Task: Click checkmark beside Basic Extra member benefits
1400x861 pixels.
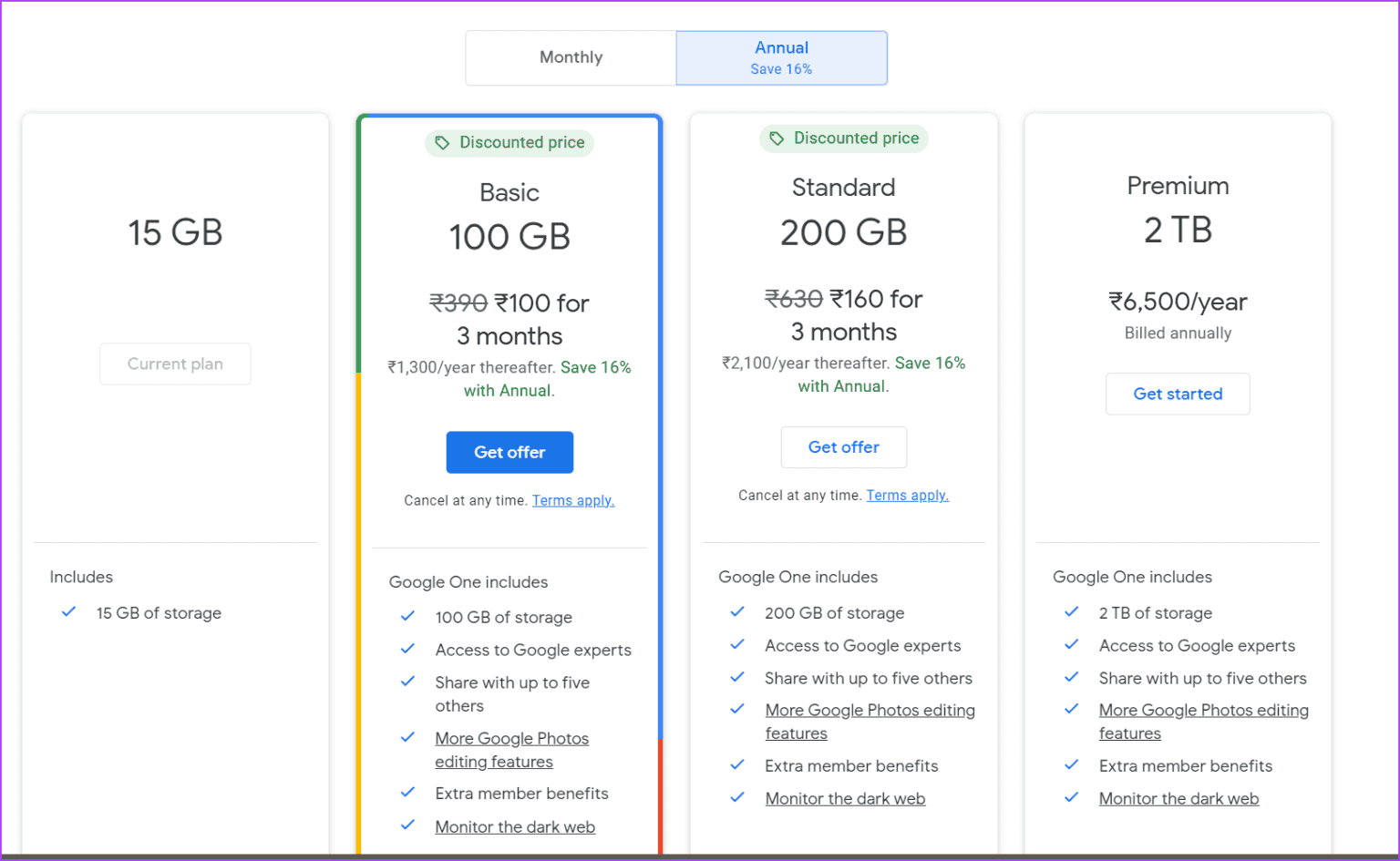Action: tap(407, 793)
